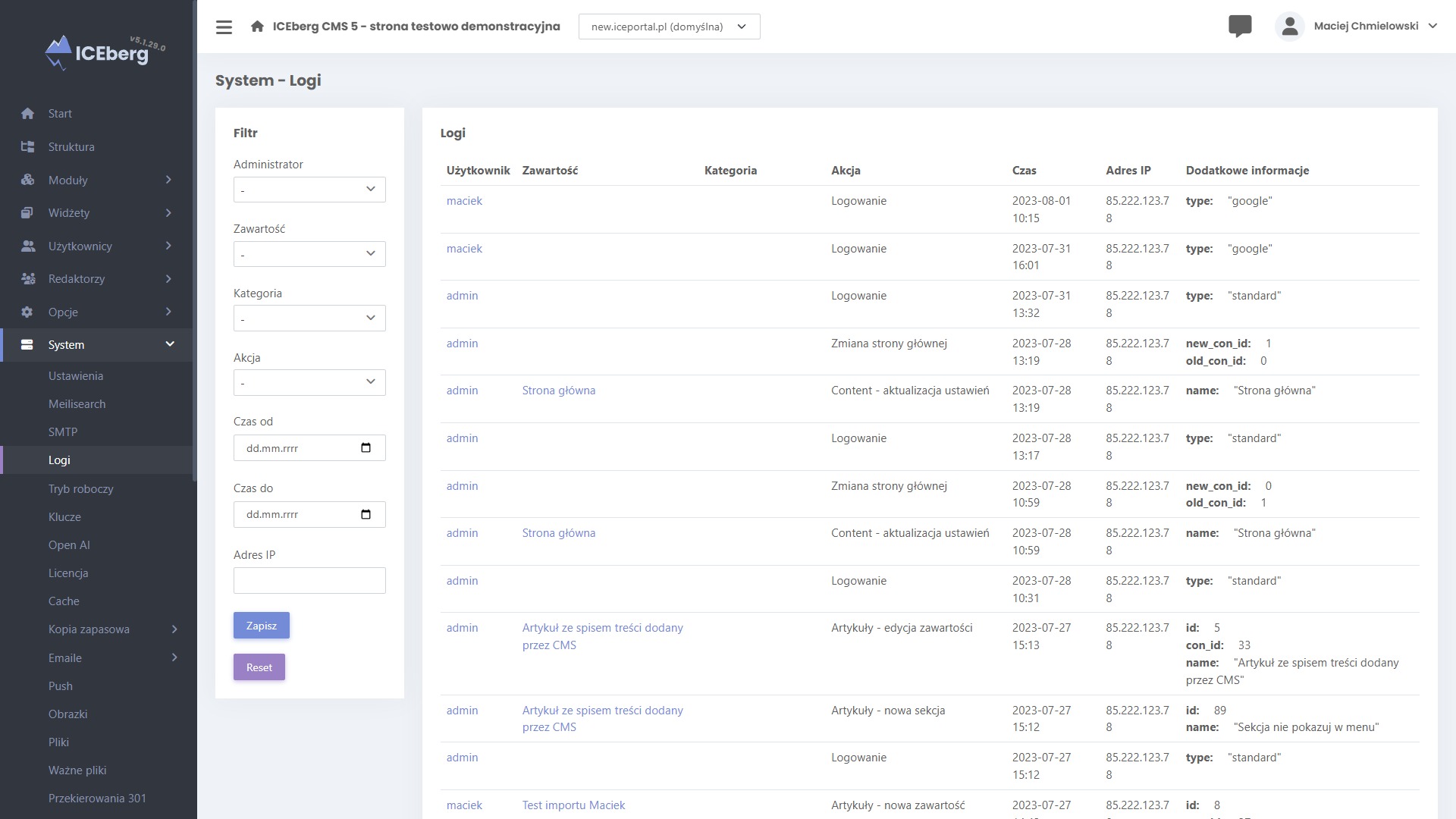Expand the Opcje submenu chevron

tap(168, 312)
